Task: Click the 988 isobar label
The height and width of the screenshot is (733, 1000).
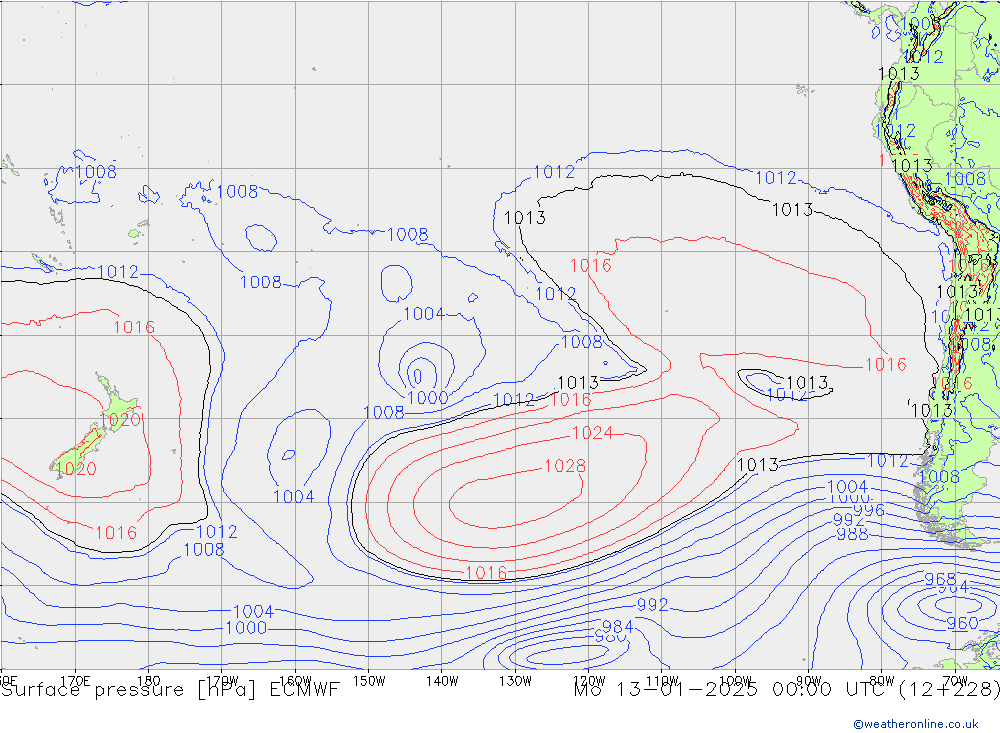Action: tap(852, 534)
